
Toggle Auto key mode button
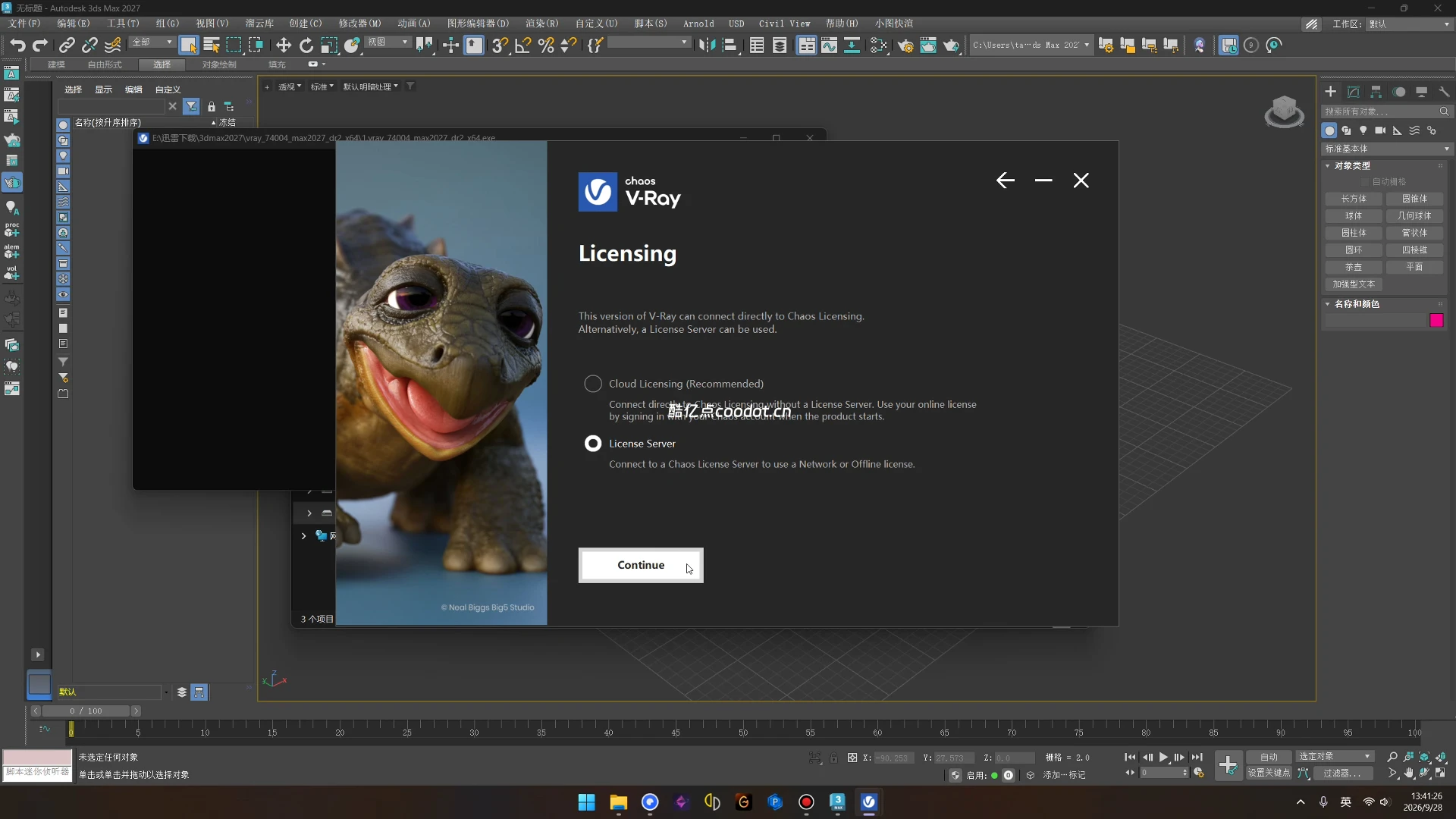[1269, 757]
